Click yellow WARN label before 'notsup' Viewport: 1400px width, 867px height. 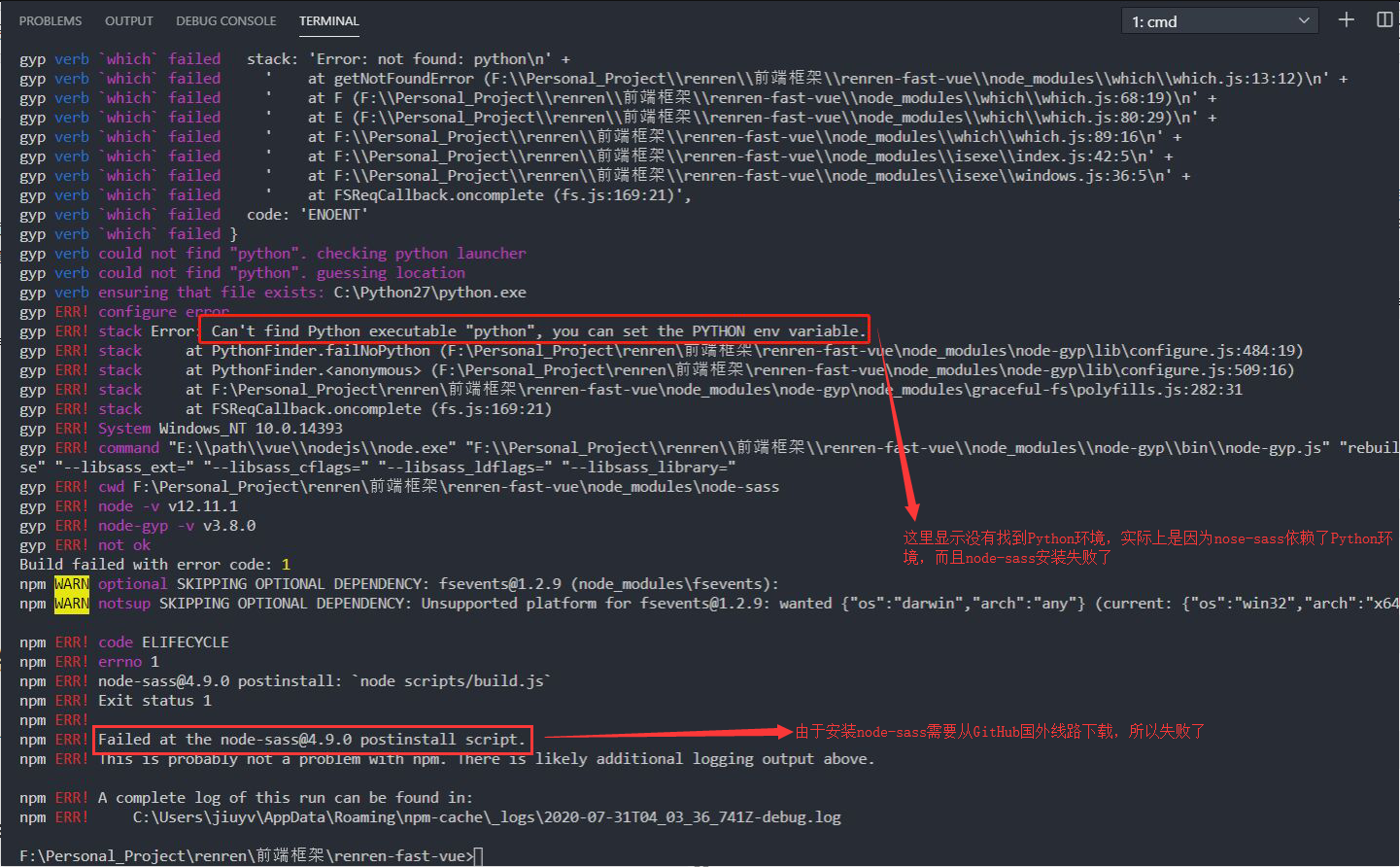click(x=72, y=604)
